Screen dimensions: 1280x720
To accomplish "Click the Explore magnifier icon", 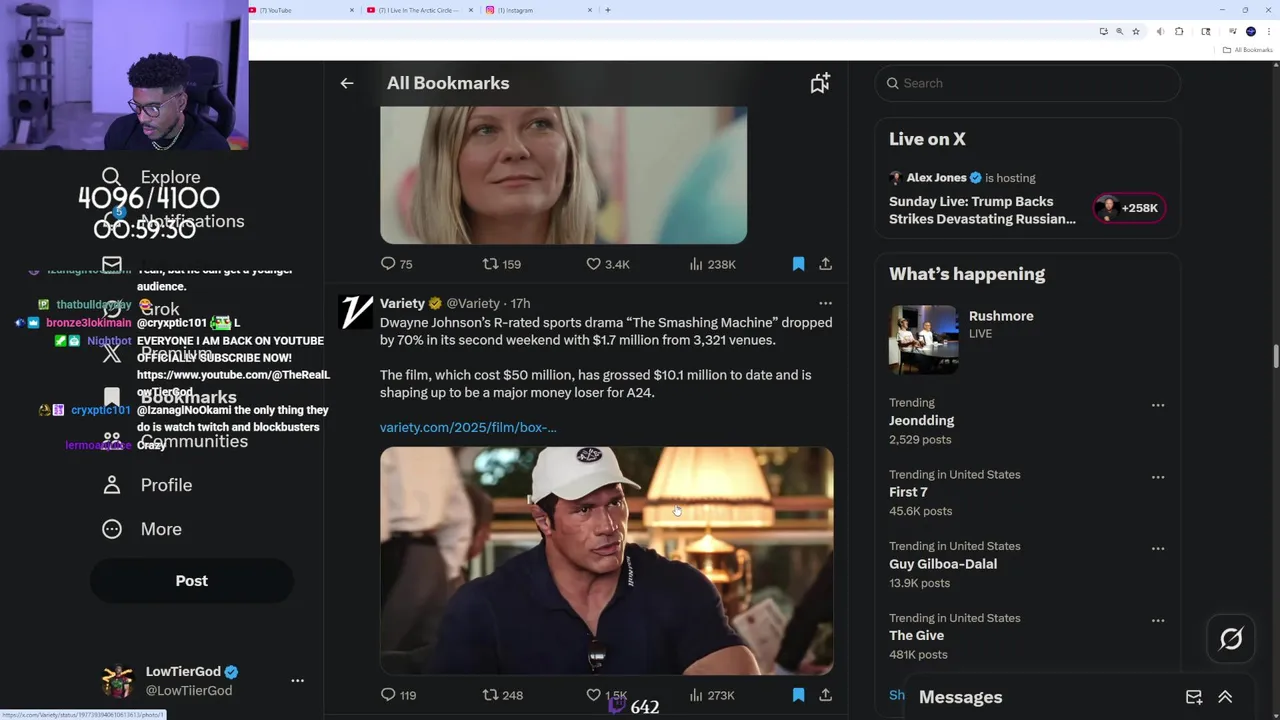I will pyautogui.click(x=112, y=177).
